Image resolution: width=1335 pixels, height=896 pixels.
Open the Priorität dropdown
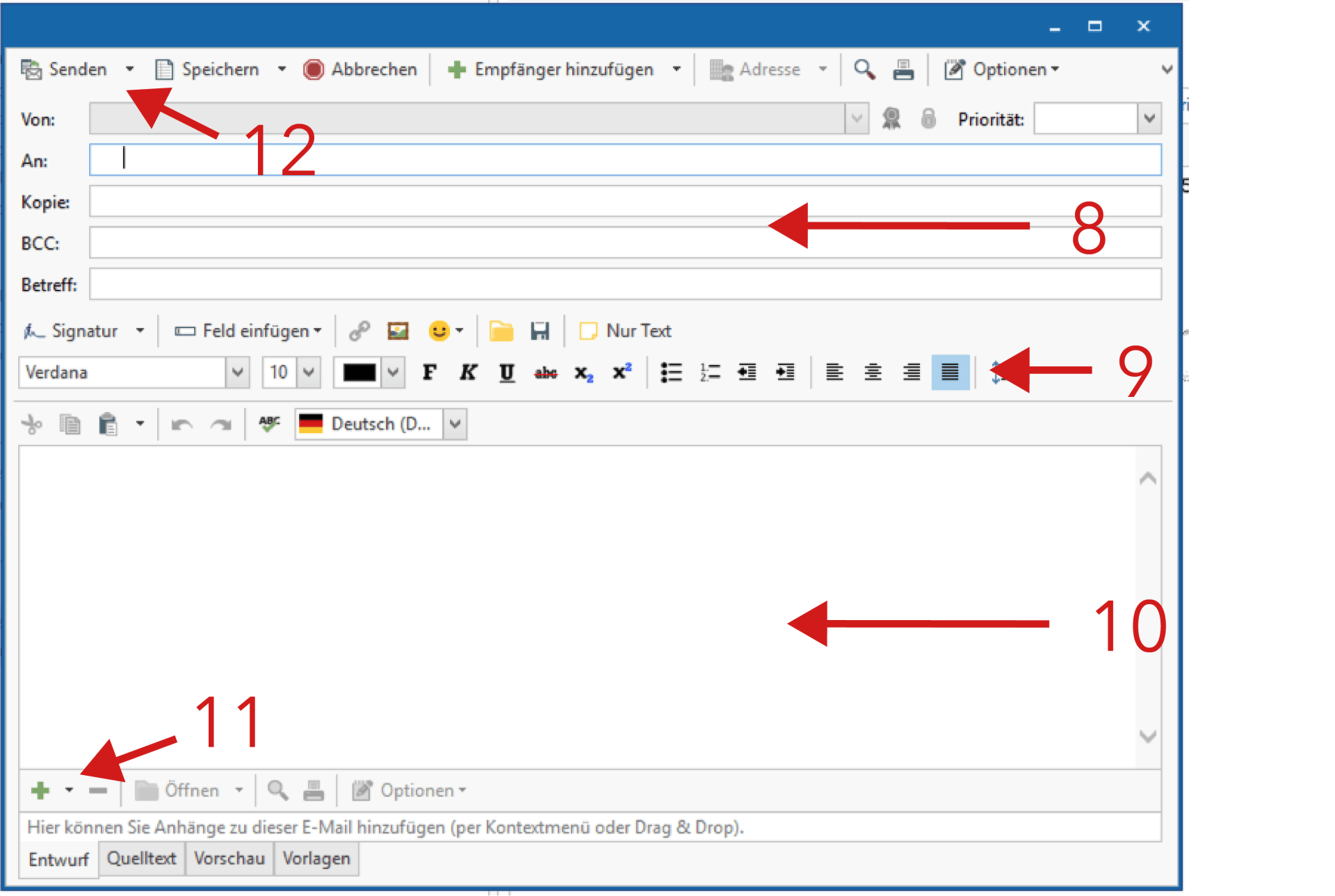tap(1149, 119)
